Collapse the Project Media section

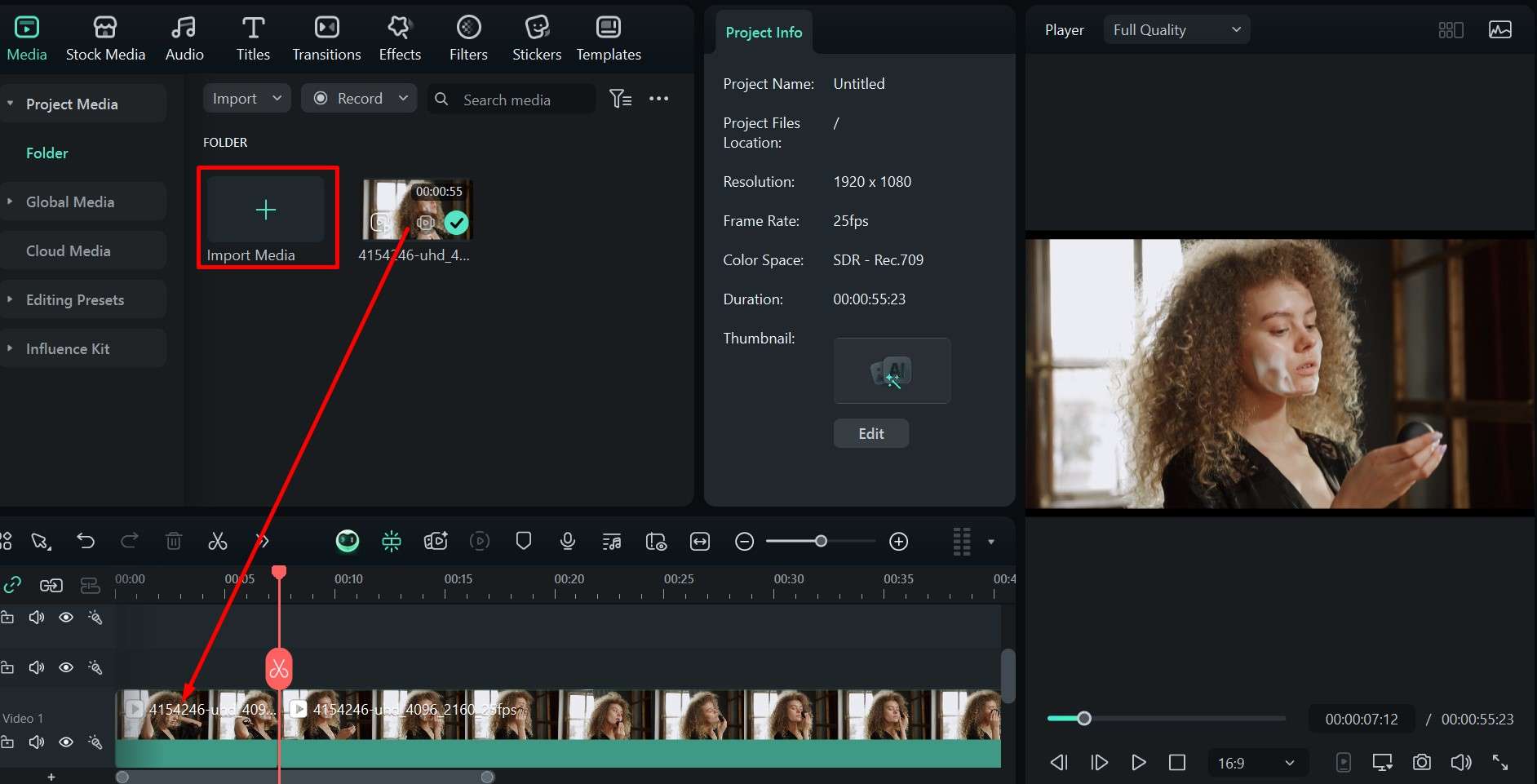coord(10,104)
